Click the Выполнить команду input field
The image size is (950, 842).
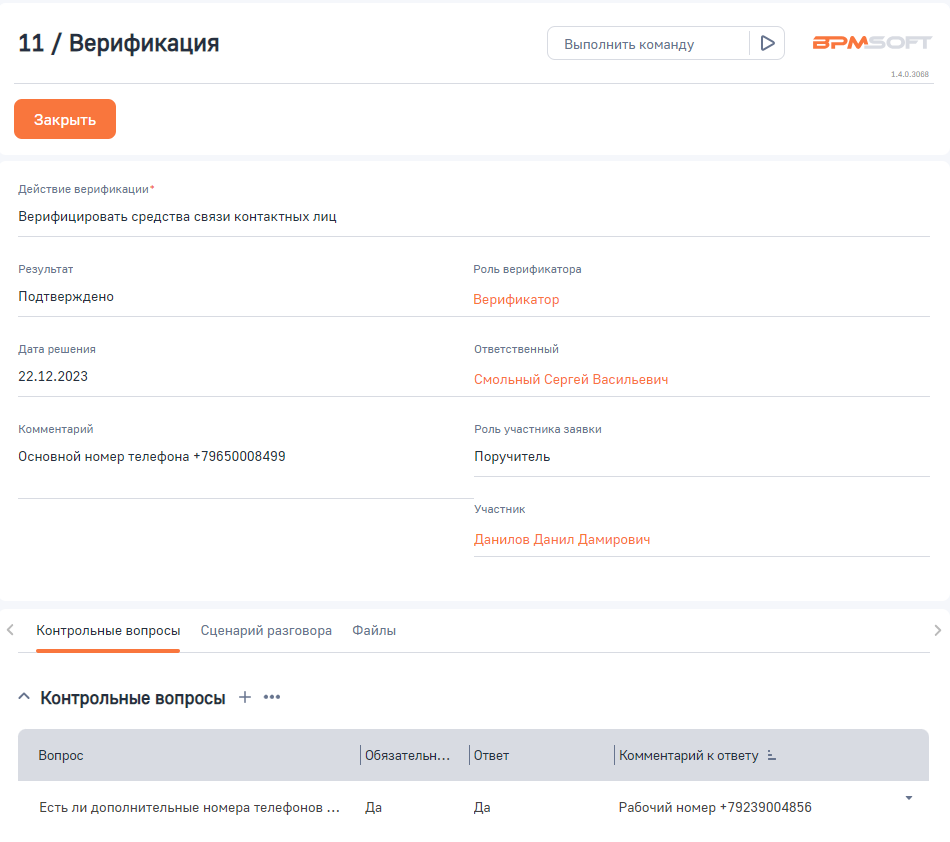[648, 44]
